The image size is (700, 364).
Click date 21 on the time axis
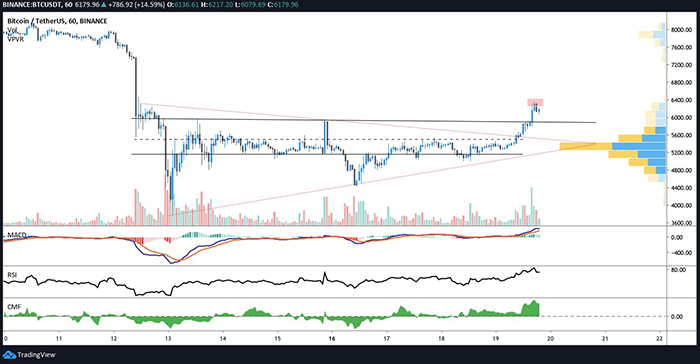[x=605, y=339]
